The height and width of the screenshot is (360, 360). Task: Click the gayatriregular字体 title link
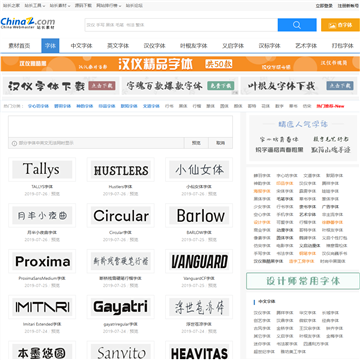(x=121, y=324)
